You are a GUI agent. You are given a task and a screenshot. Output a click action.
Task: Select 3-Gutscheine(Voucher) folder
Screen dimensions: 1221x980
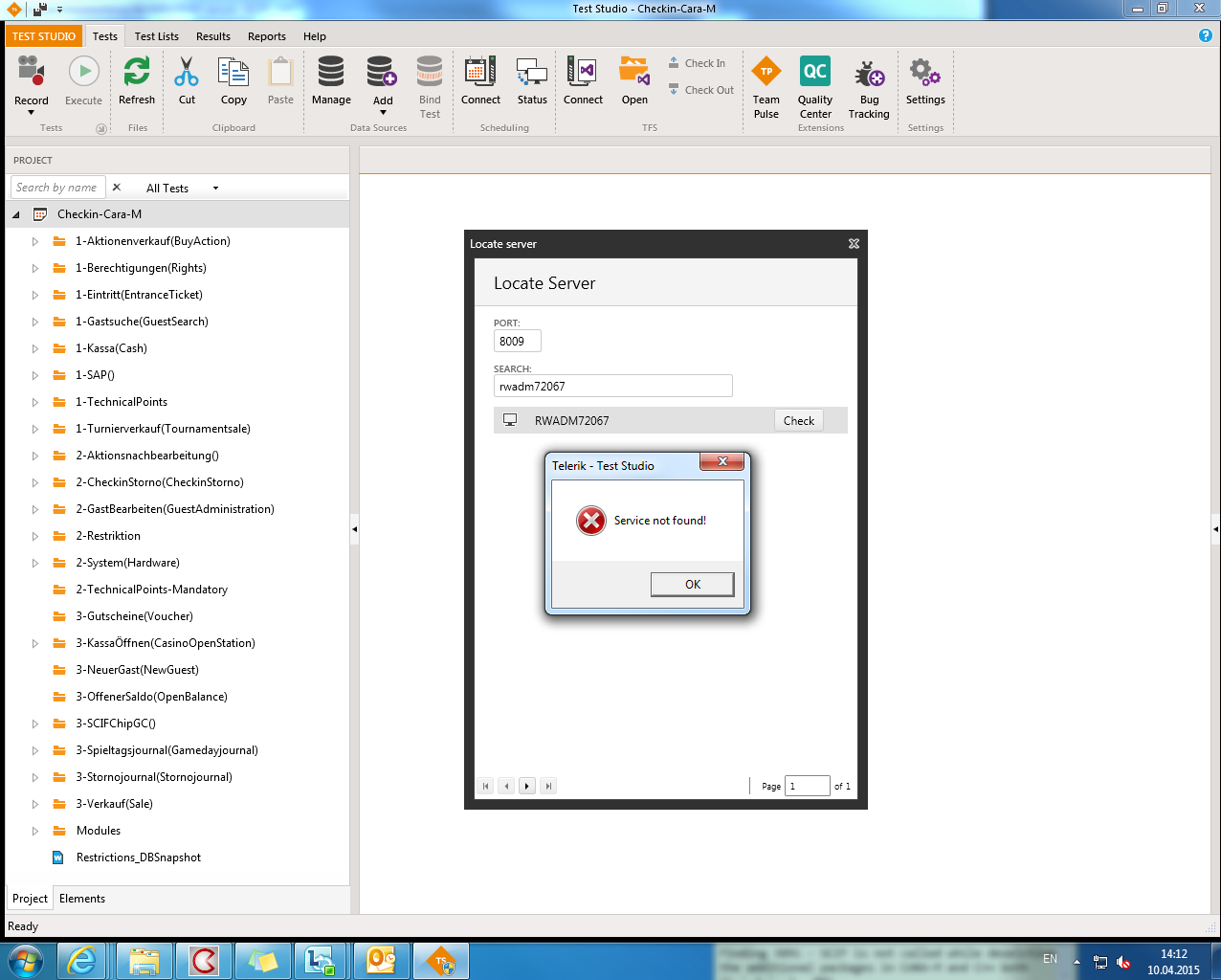(x=134, y=616)
